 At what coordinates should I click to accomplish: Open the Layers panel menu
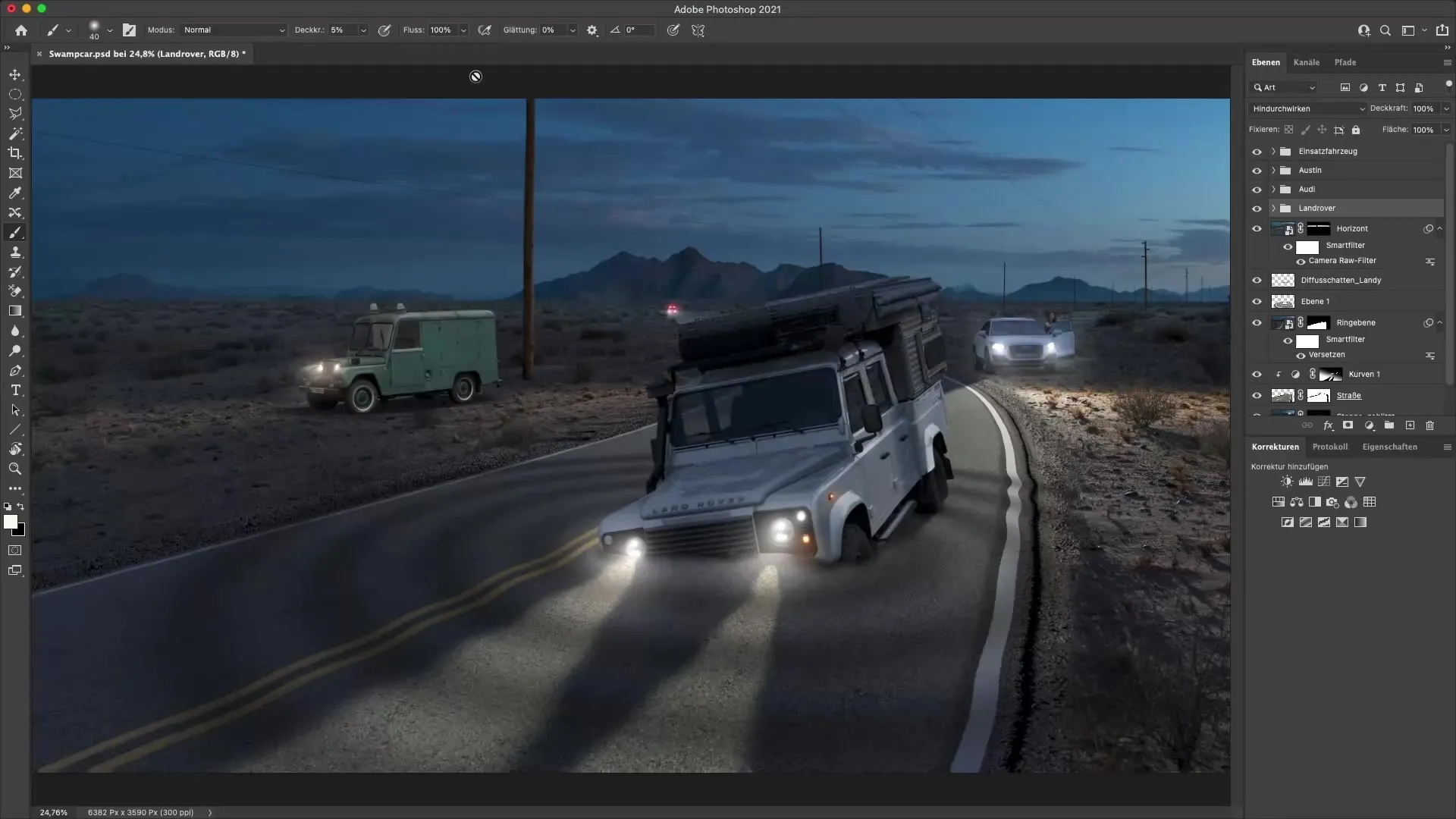point(1447,62)
